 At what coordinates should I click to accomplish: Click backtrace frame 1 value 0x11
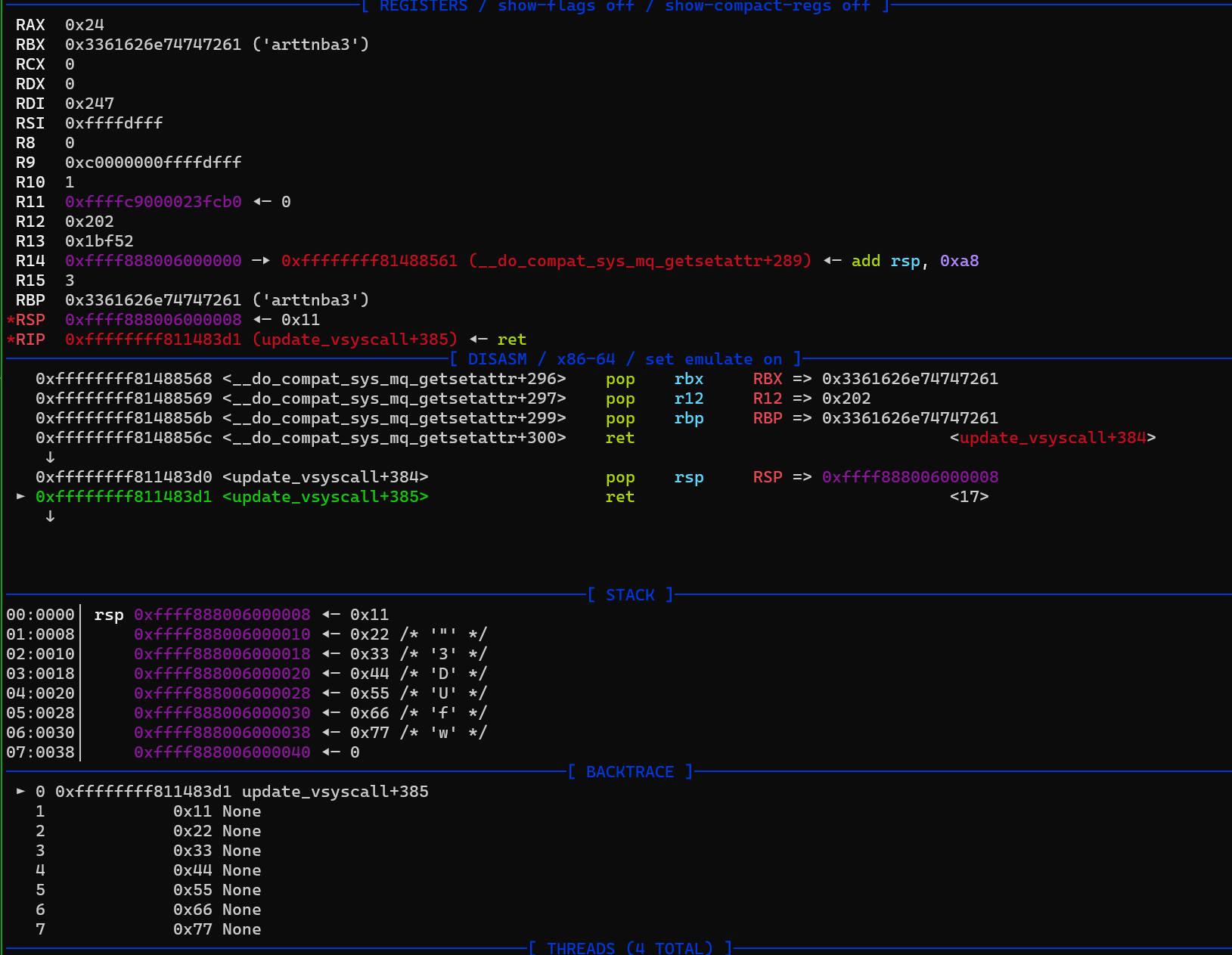192,811
